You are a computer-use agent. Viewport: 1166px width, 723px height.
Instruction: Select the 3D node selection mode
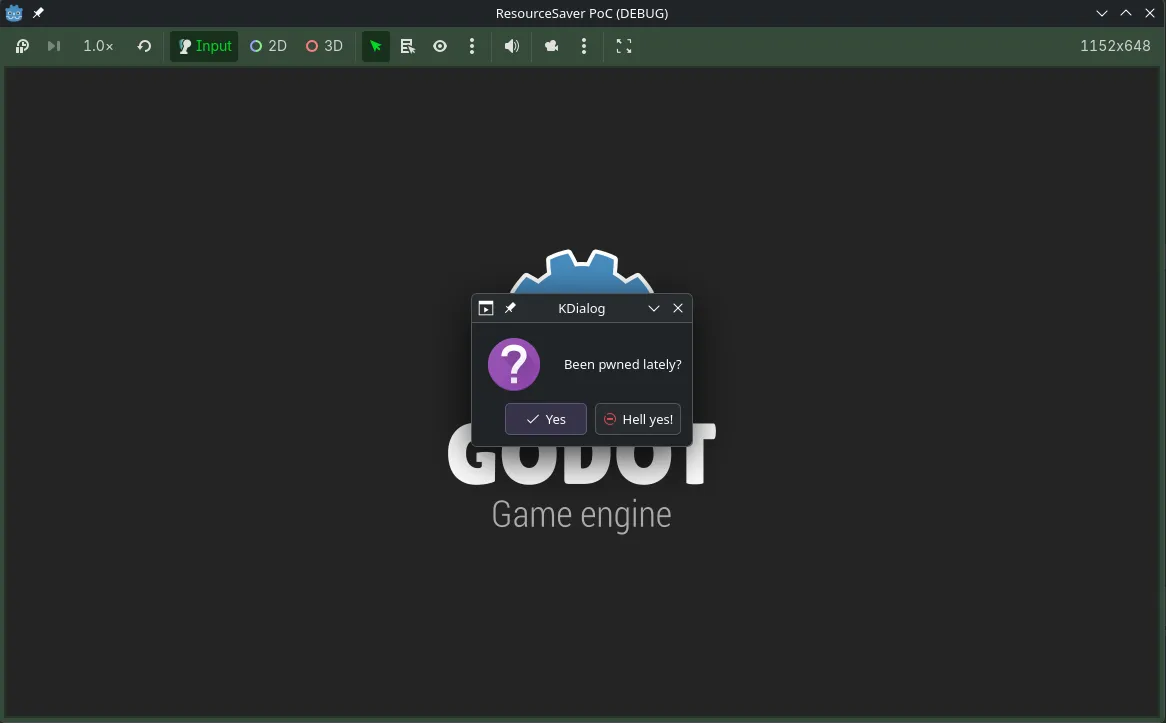pyautogui.click(x=324, y=46)
